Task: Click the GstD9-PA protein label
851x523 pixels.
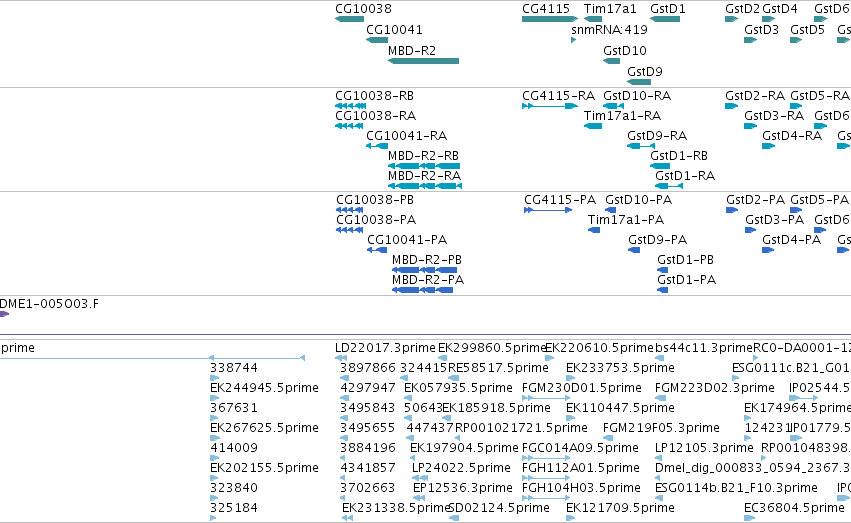Action: tap(658, 240)
